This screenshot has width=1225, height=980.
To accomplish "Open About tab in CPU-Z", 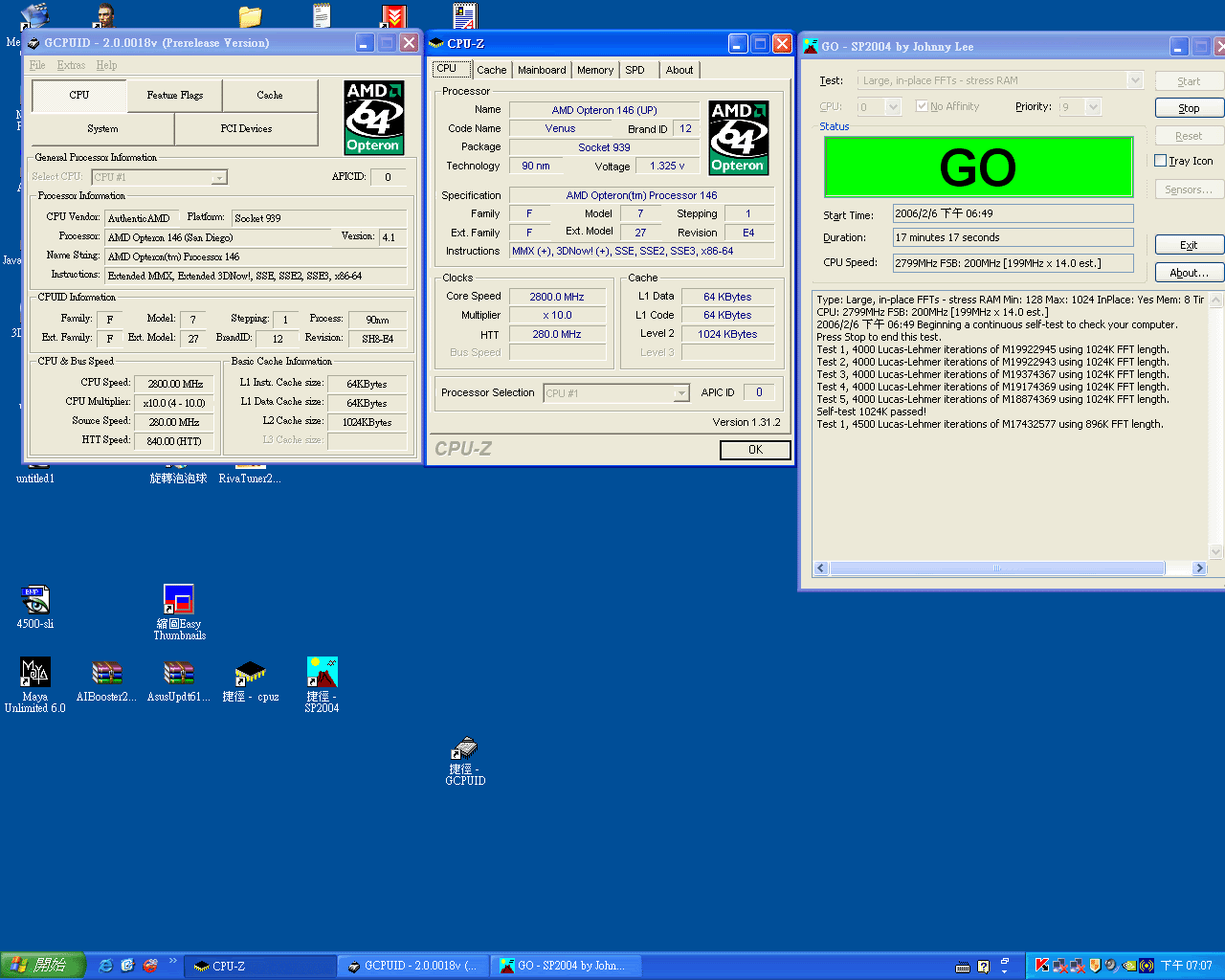I will pyautogui.click(x=679, y=70).
